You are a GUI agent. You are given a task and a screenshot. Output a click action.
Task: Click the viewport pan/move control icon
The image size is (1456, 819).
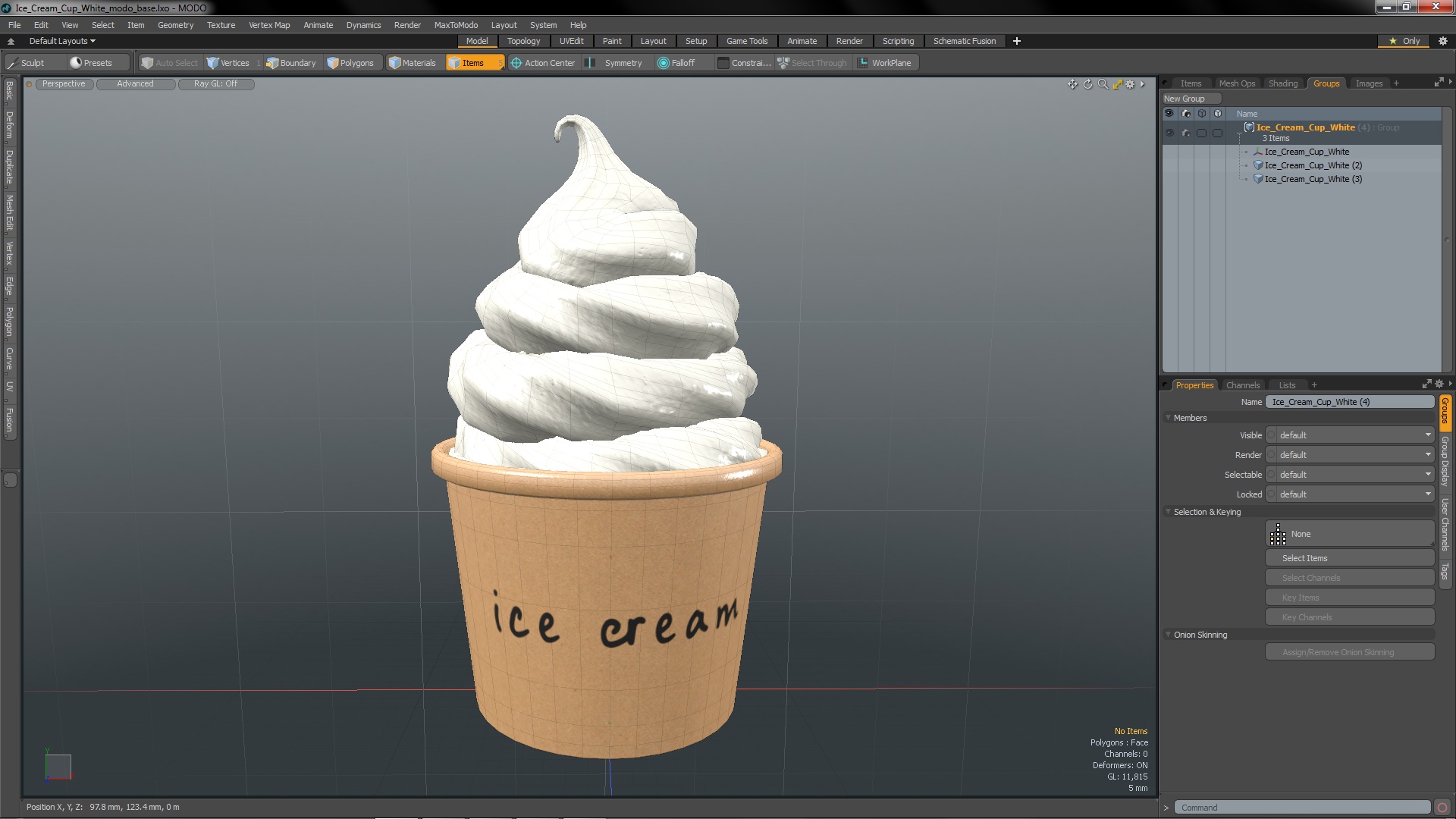coord(1073,84)
